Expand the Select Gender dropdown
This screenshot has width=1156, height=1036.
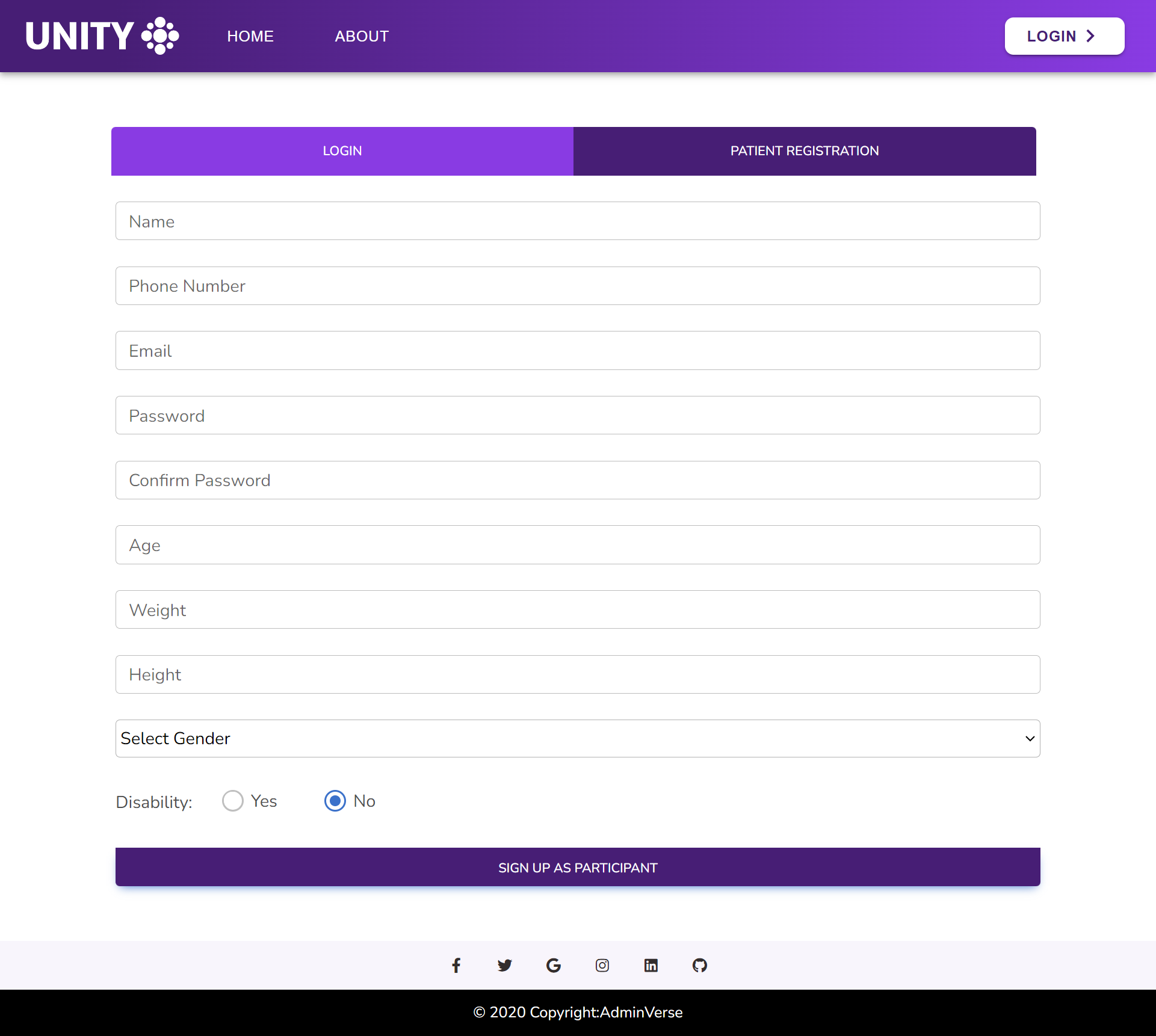(x=577, y=738)
